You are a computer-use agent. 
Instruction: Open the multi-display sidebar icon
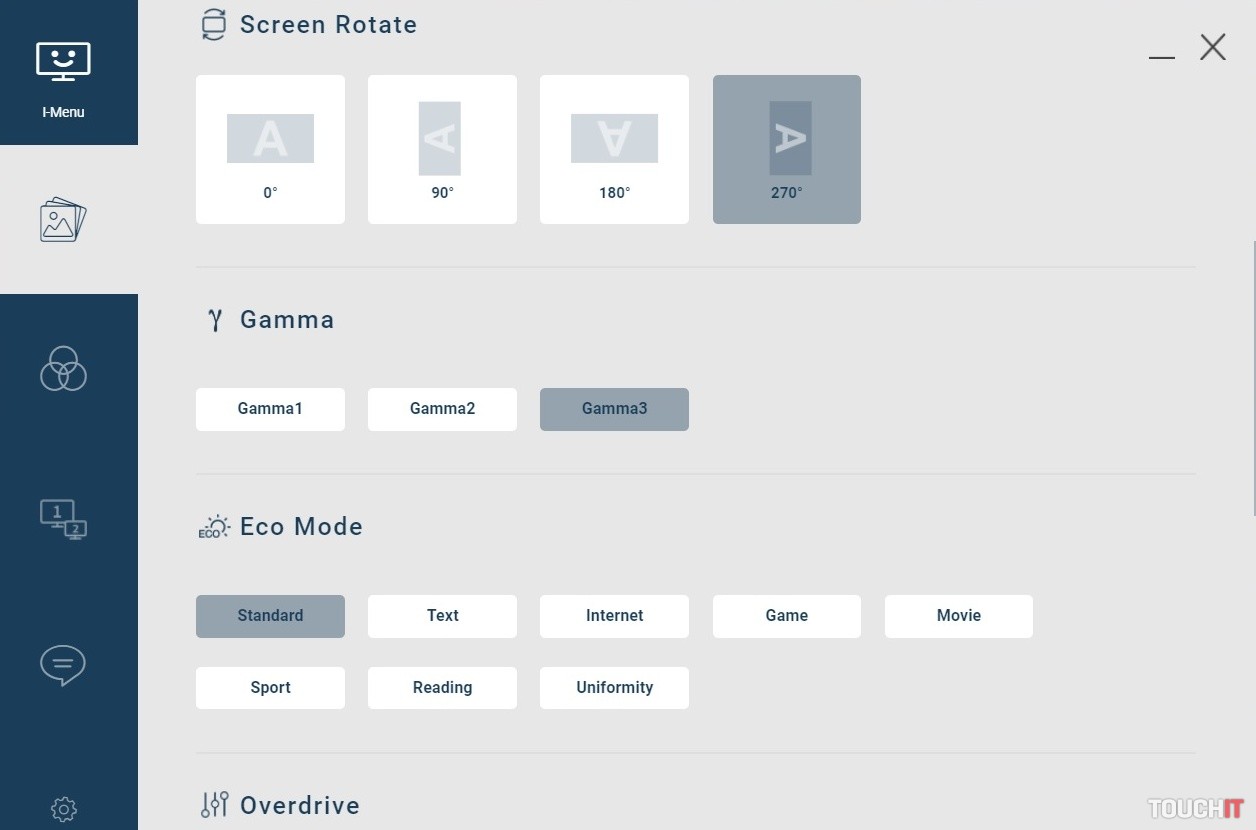pos(64,519)
